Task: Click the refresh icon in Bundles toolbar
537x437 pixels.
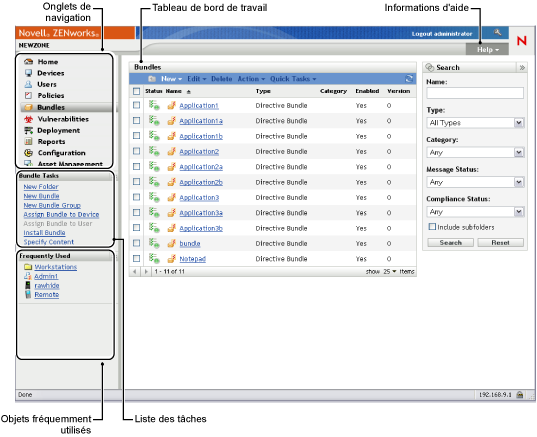Action: pos(409,79)
